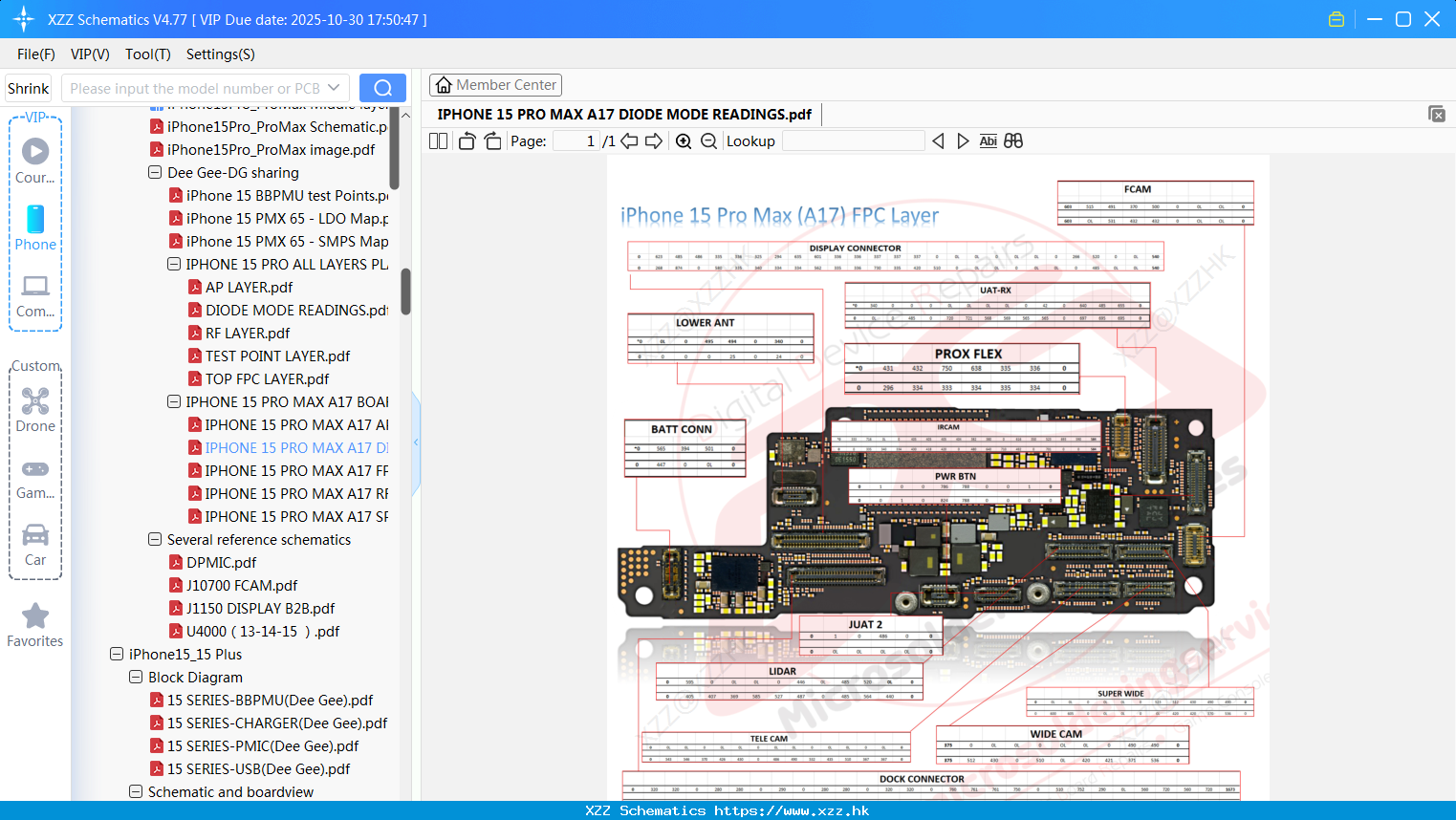1456x820 pixels.
Task: Find next lookup result
Action: (963, 140)
